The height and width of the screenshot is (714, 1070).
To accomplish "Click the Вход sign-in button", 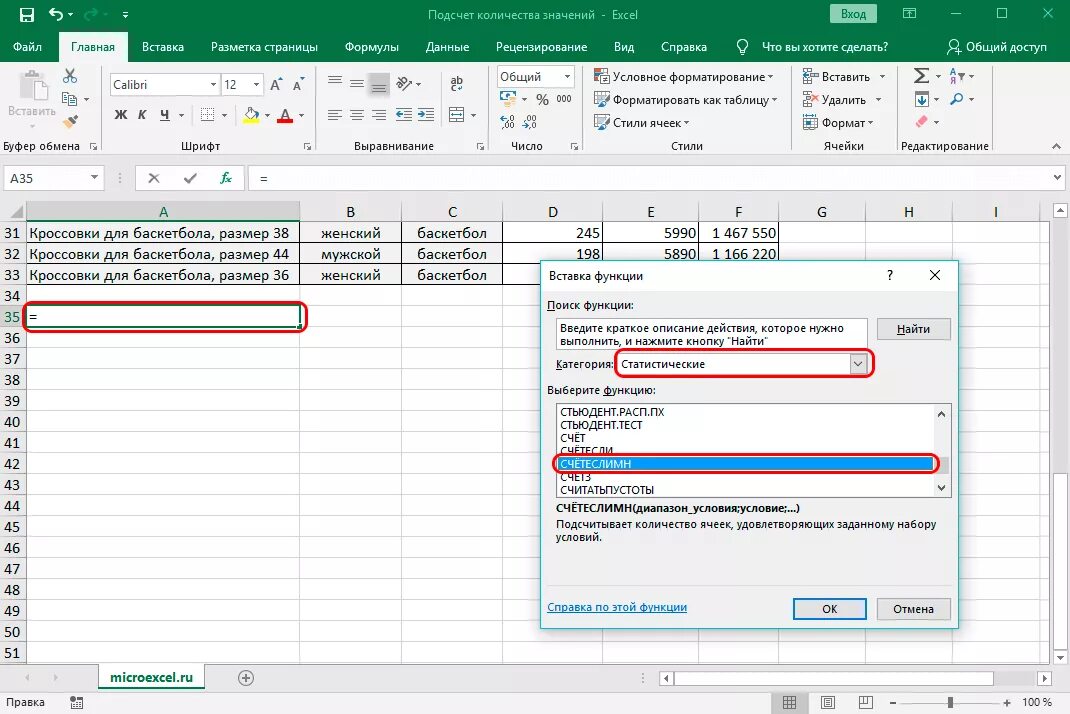I will coord(853,14).
